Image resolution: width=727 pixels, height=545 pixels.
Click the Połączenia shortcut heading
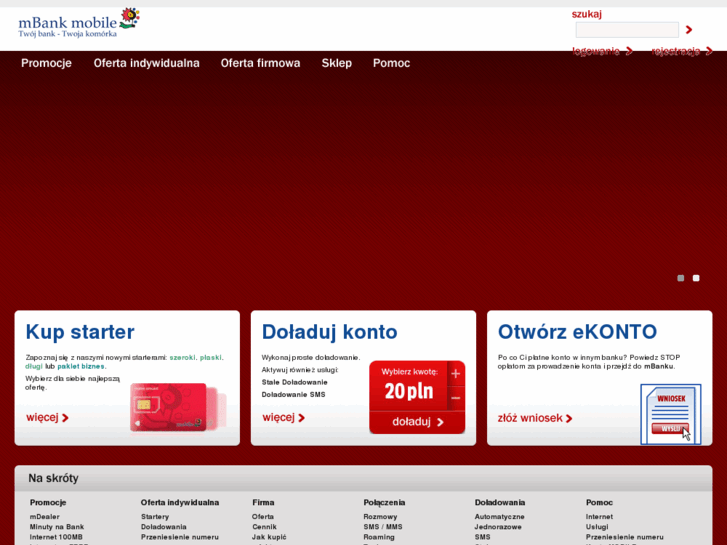pyautogui.click(x=384, y=502)
